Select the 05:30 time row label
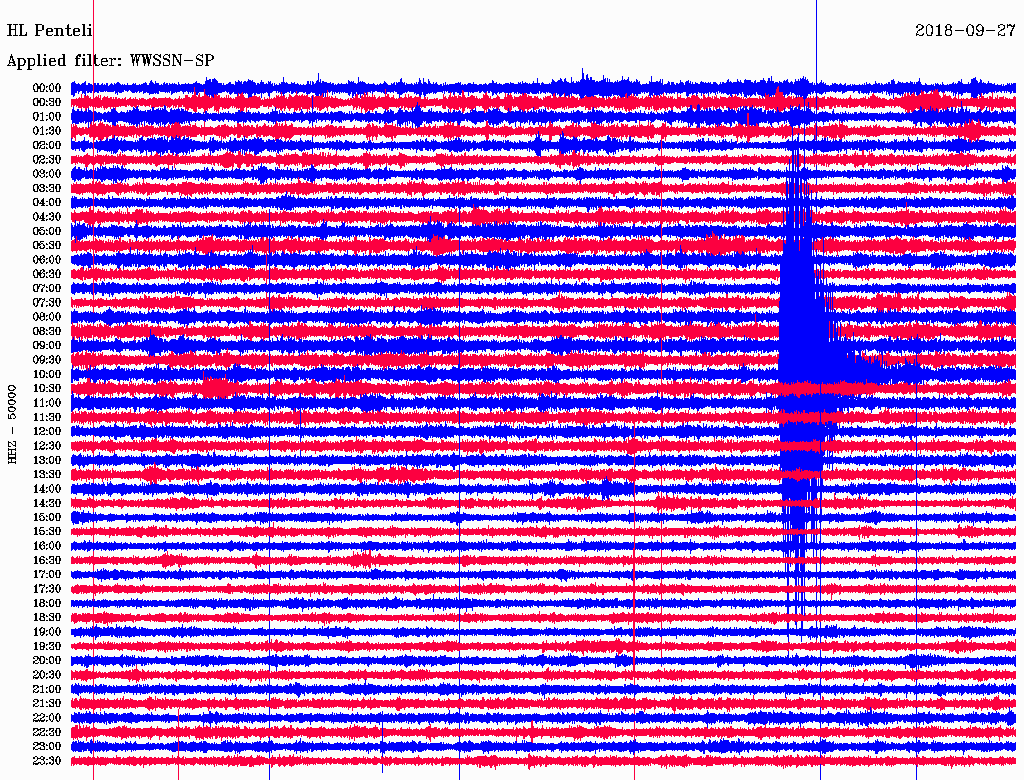This screenshot has height=780, width=1024. point(46,246)
